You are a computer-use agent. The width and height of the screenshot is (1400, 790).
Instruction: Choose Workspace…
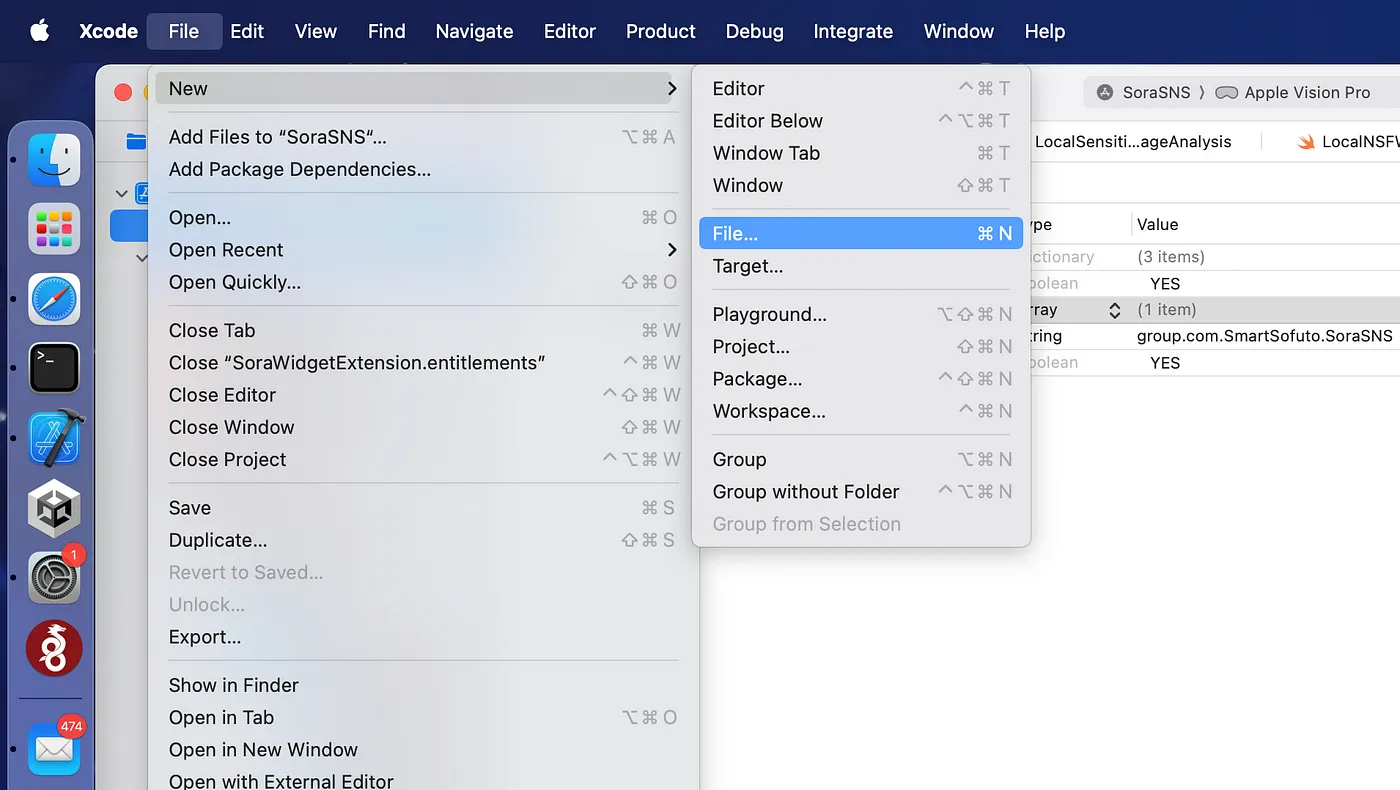[861, 411]
